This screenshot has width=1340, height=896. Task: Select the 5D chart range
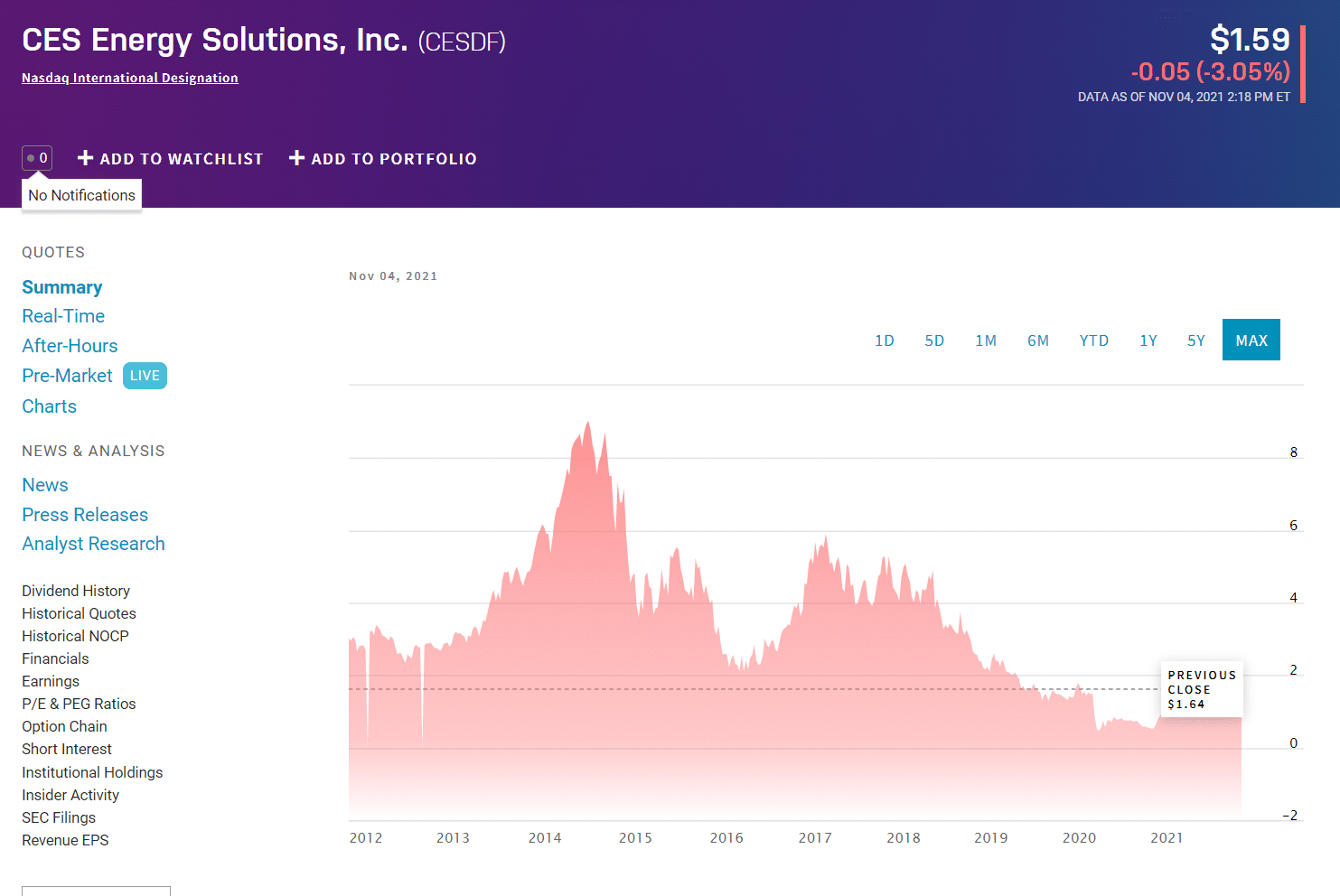pos(934,341)
